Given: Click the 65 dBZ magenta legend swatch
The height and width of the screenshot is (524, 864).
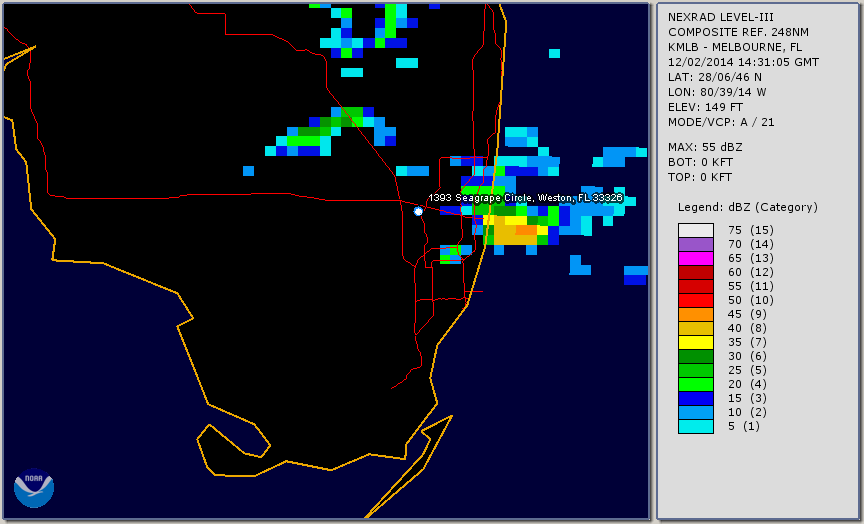Looking at the screenshot, I should click(696, 258).
